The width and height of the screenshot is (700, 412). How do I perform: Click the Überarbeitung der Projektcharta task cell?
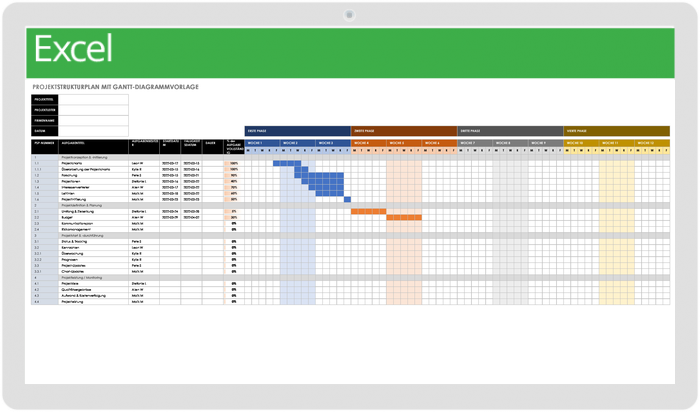click(x=93, y=170)
